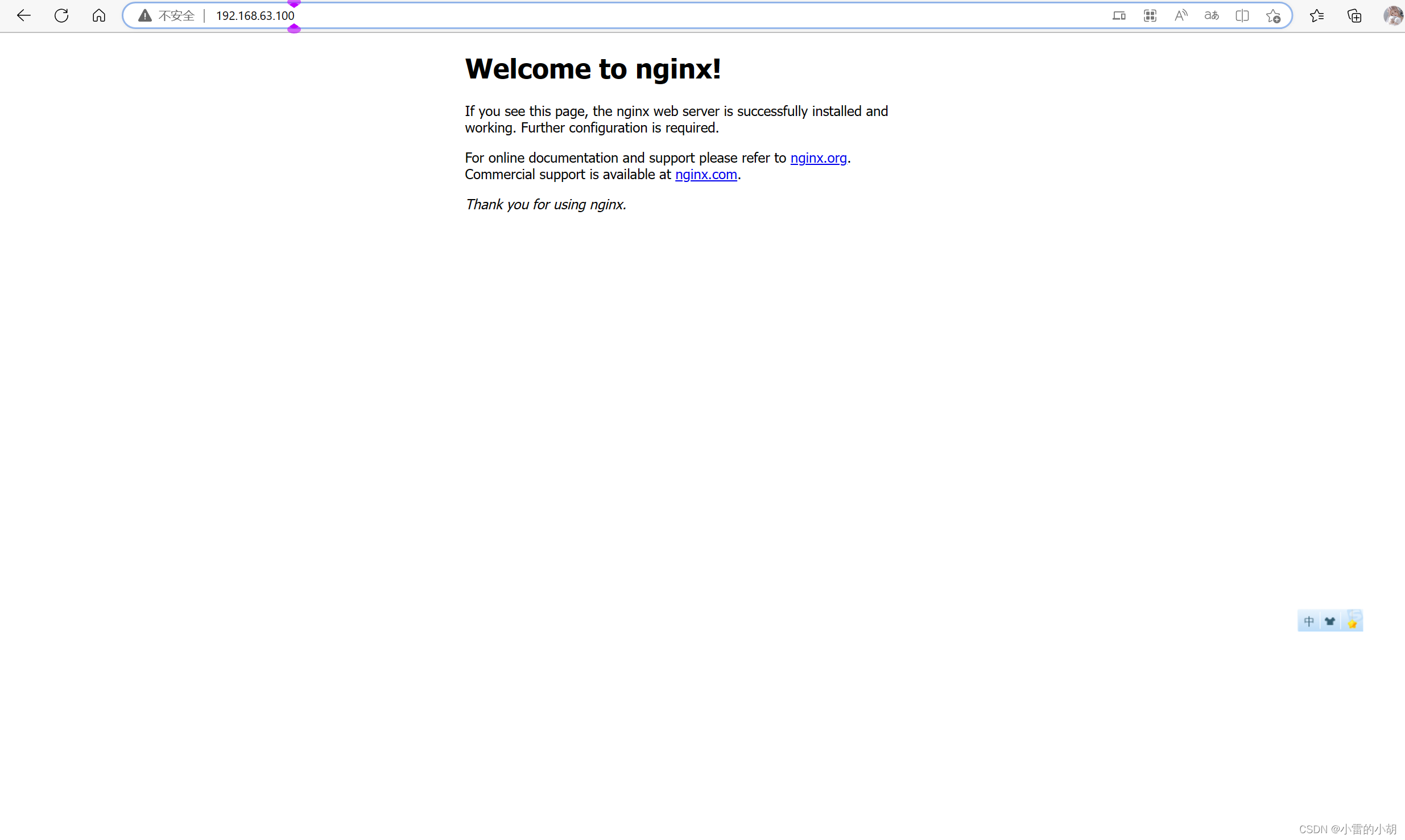Open browser Collections

click(1355, 15)
